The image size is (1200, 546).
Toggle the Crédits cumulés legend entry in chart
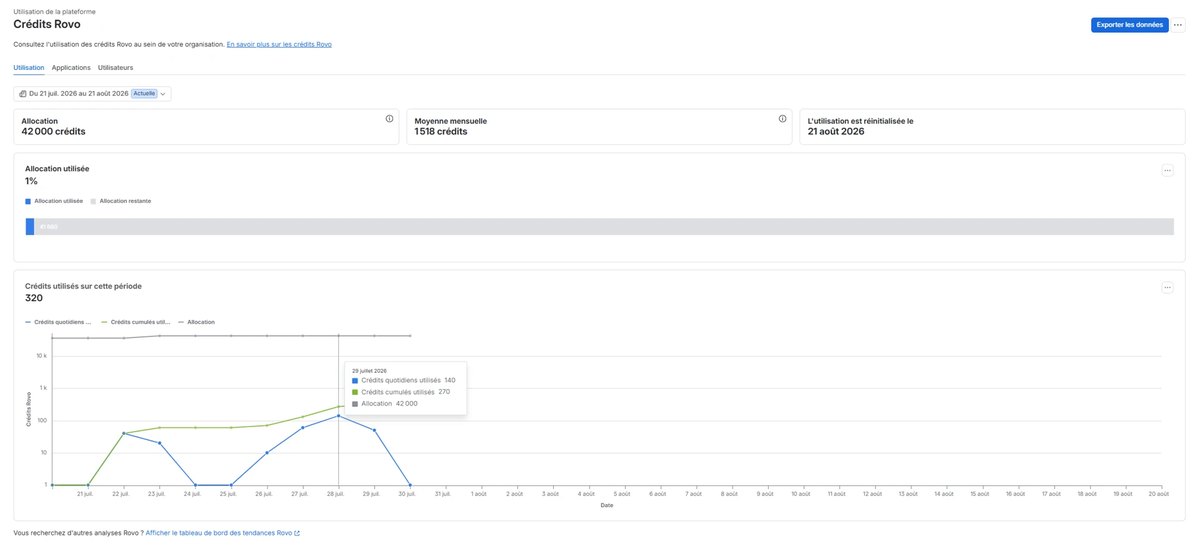[x=135, y=322]
